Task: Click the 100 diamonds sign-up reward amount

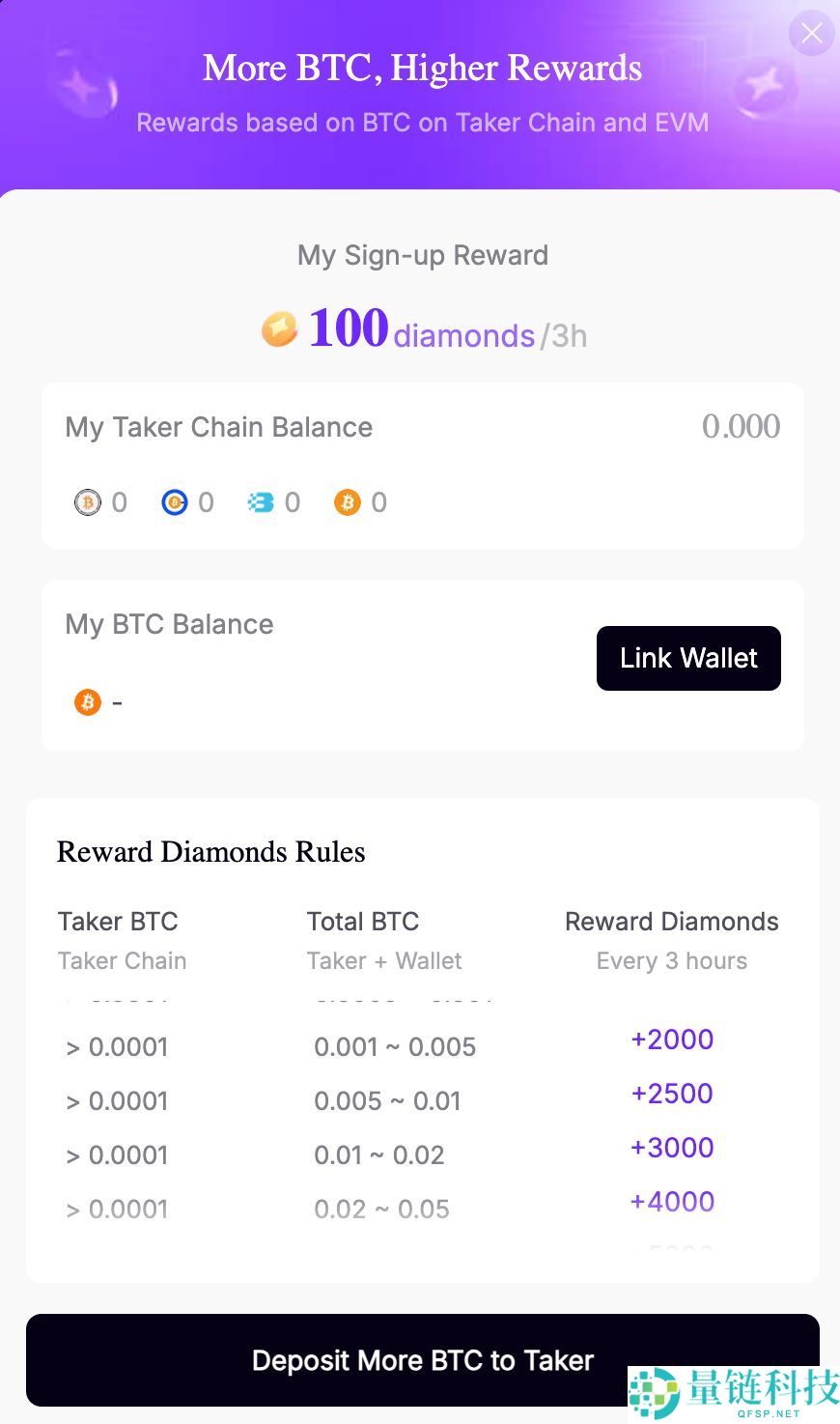Action: [x=349, y=329]
